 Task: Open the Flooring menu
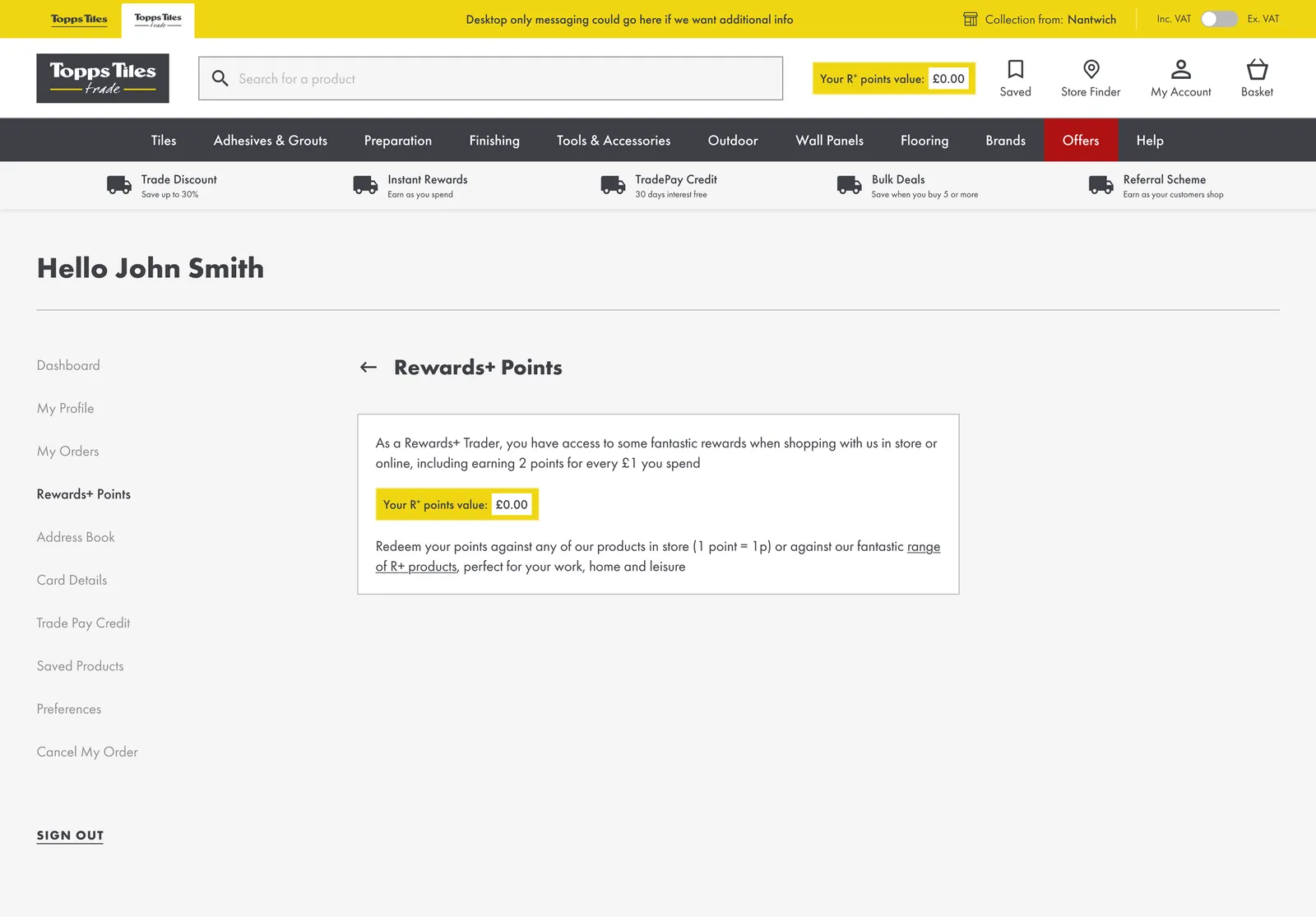pos(924,141)
